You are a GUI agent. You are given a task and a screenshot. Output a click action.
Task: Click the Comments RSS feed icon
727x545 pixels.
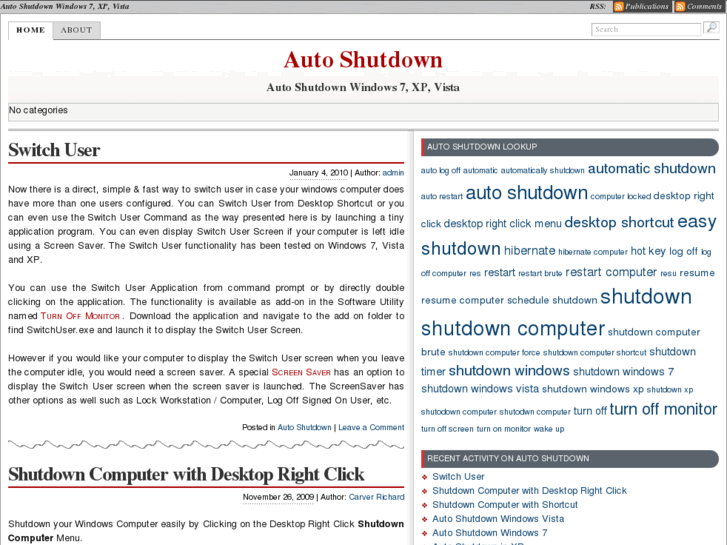pos(680,6)
